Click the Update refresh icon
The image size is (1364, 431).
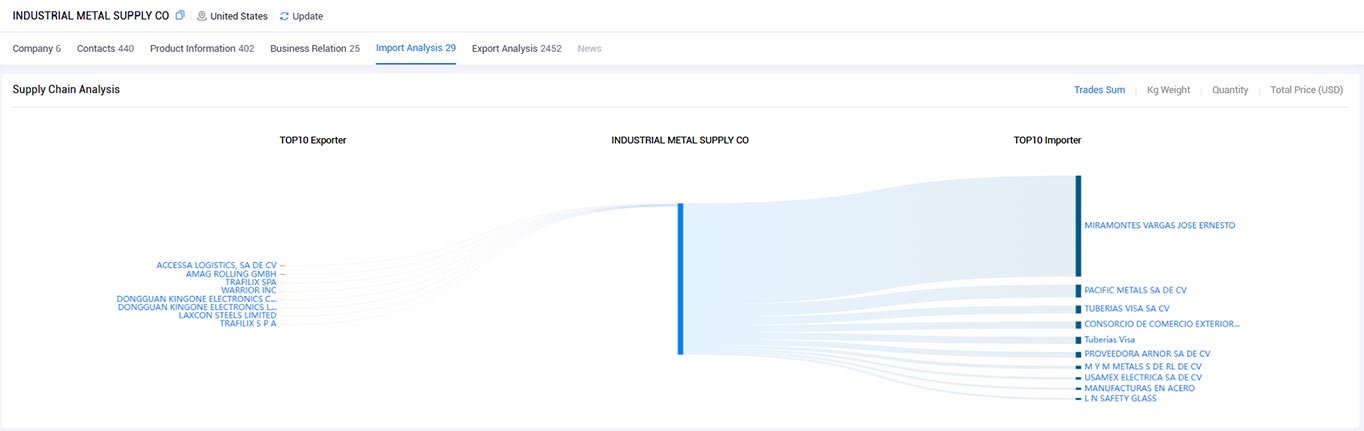(284, 16)
